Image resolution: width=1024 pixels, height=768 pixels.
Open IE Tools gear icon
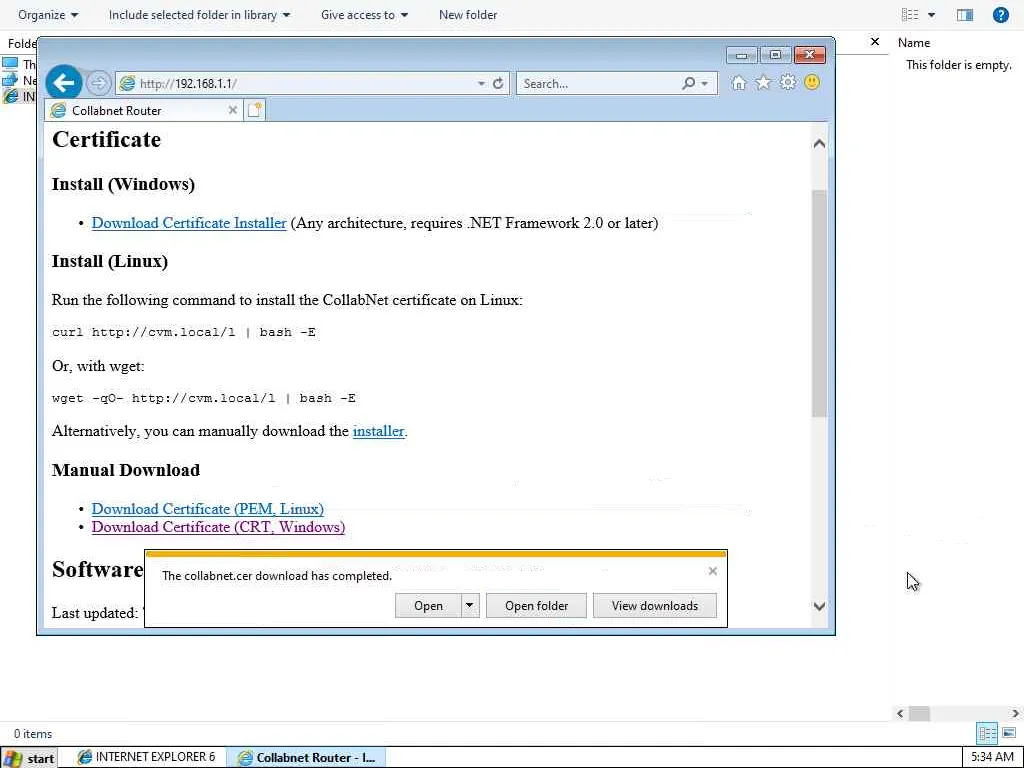[788, 83]
